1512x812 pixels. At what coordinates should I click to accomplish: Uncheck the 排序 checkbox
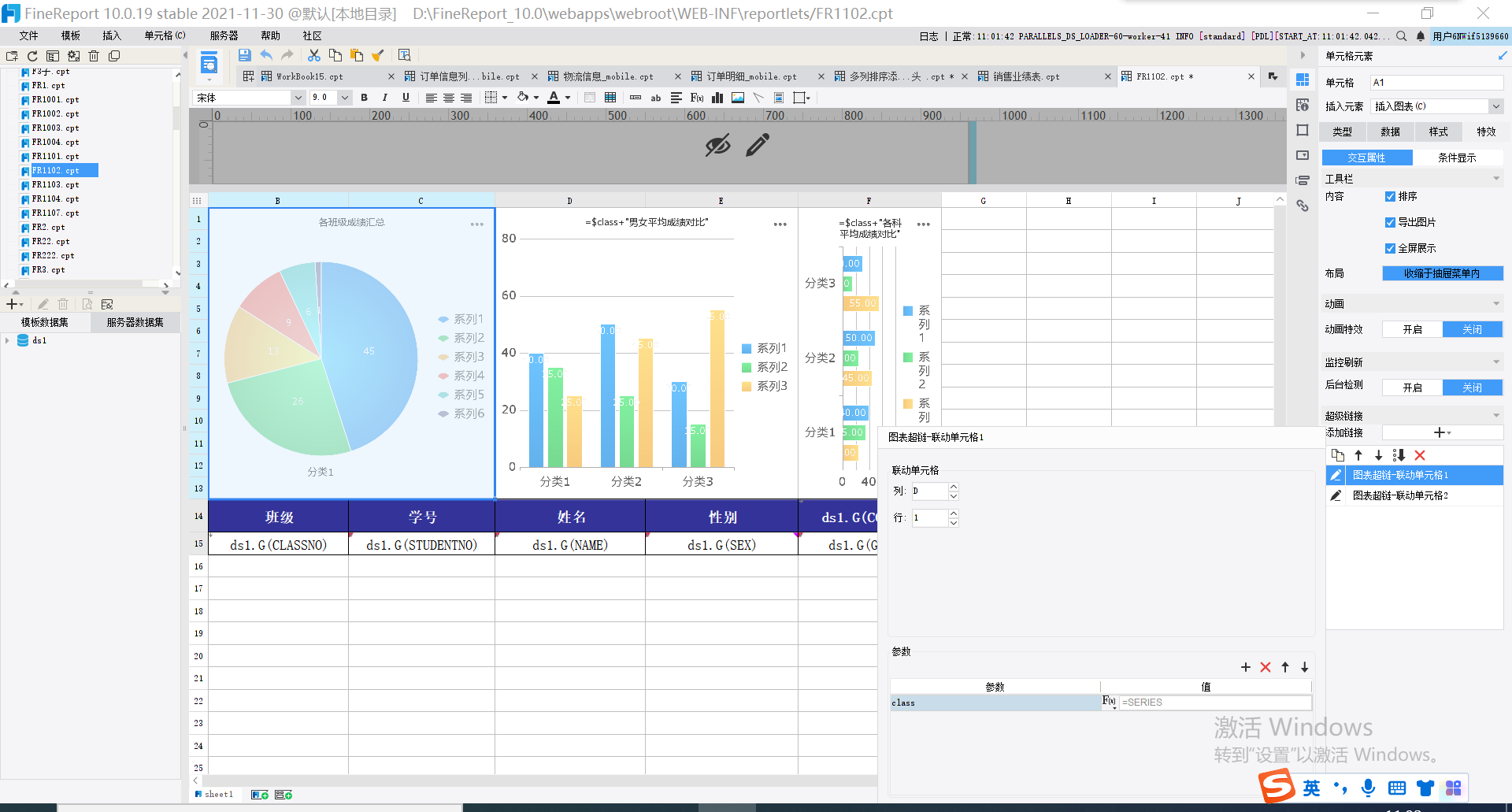point(1390,197)
